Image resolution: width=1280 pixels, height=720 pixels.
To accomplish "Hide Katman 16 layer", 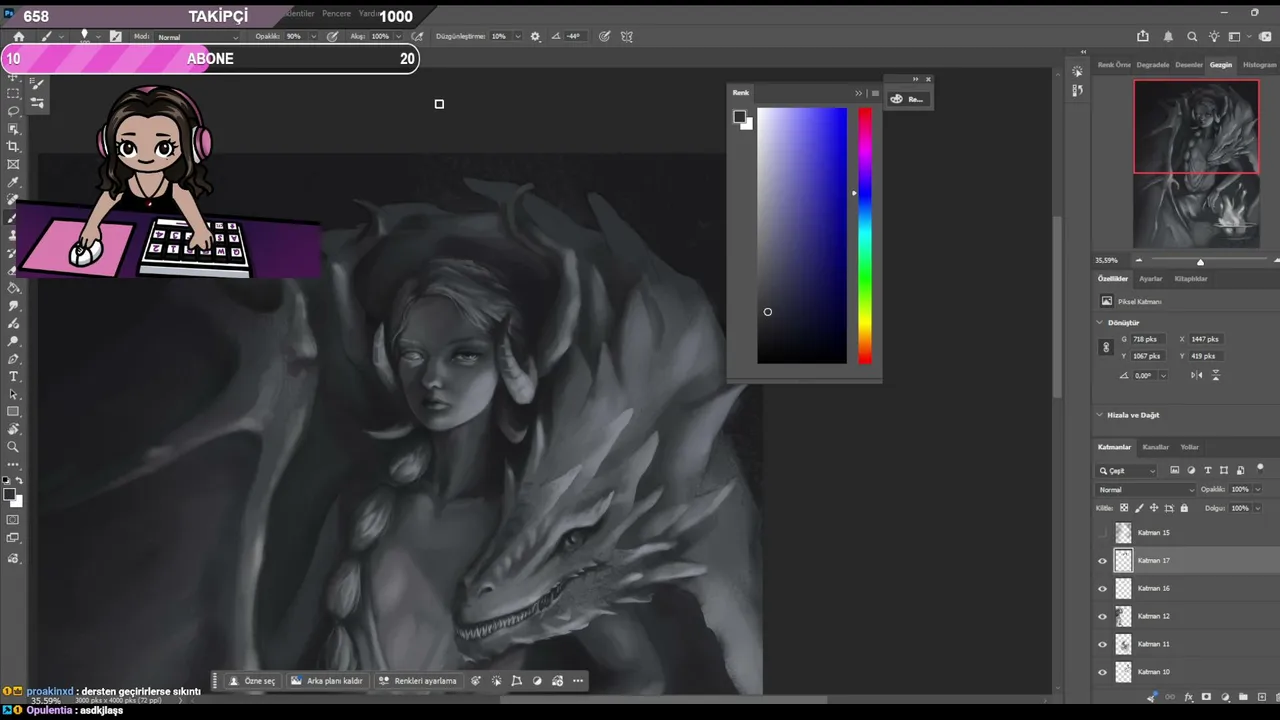I will pos(1103,589).
